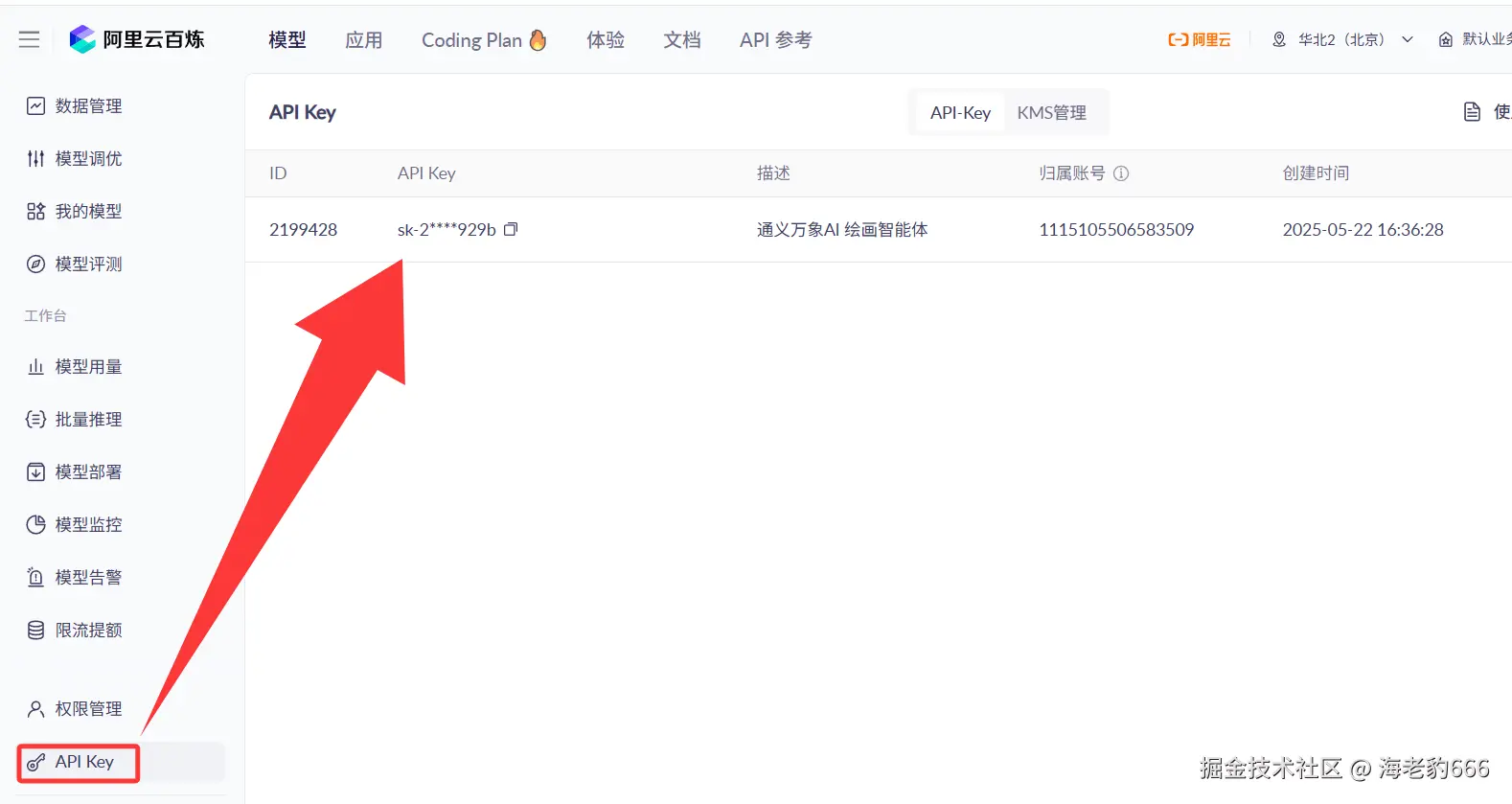Open the 文档 top navigation tab
The height and width of the screenshot is (804, 1512).
[x=682, y=39]
